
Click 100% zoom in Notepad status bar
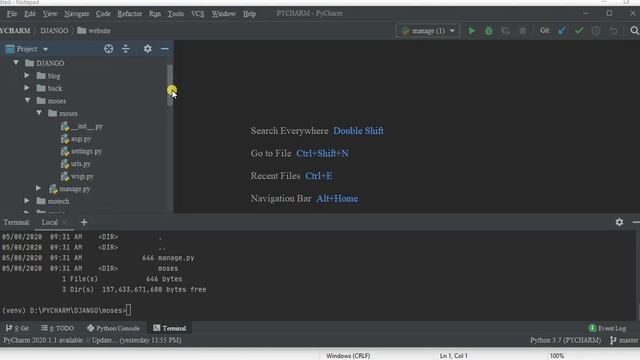click(556, 356)
